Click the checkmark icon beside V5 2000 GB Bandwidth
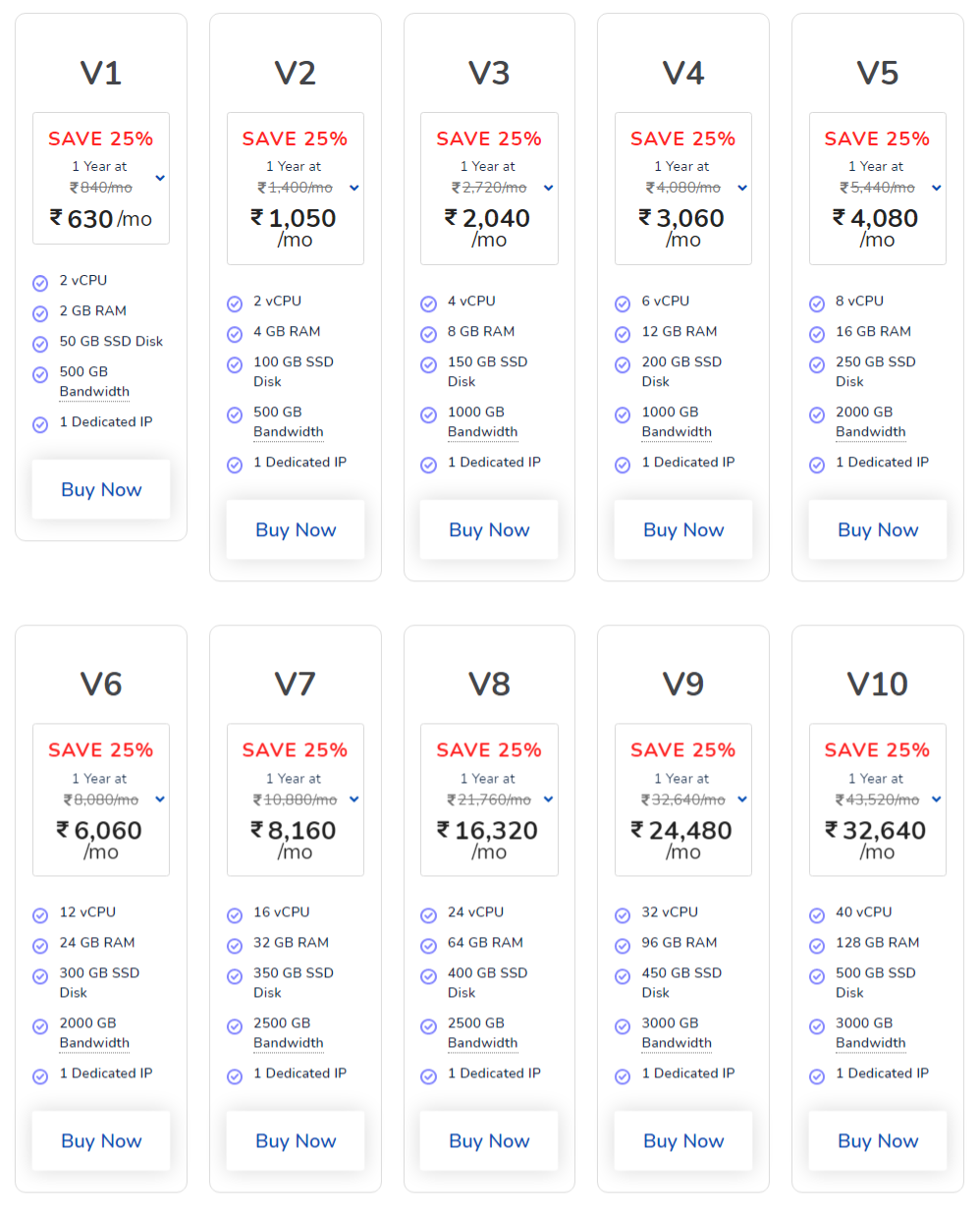The height and width of the screenshot is (1209, 980). 817,414
